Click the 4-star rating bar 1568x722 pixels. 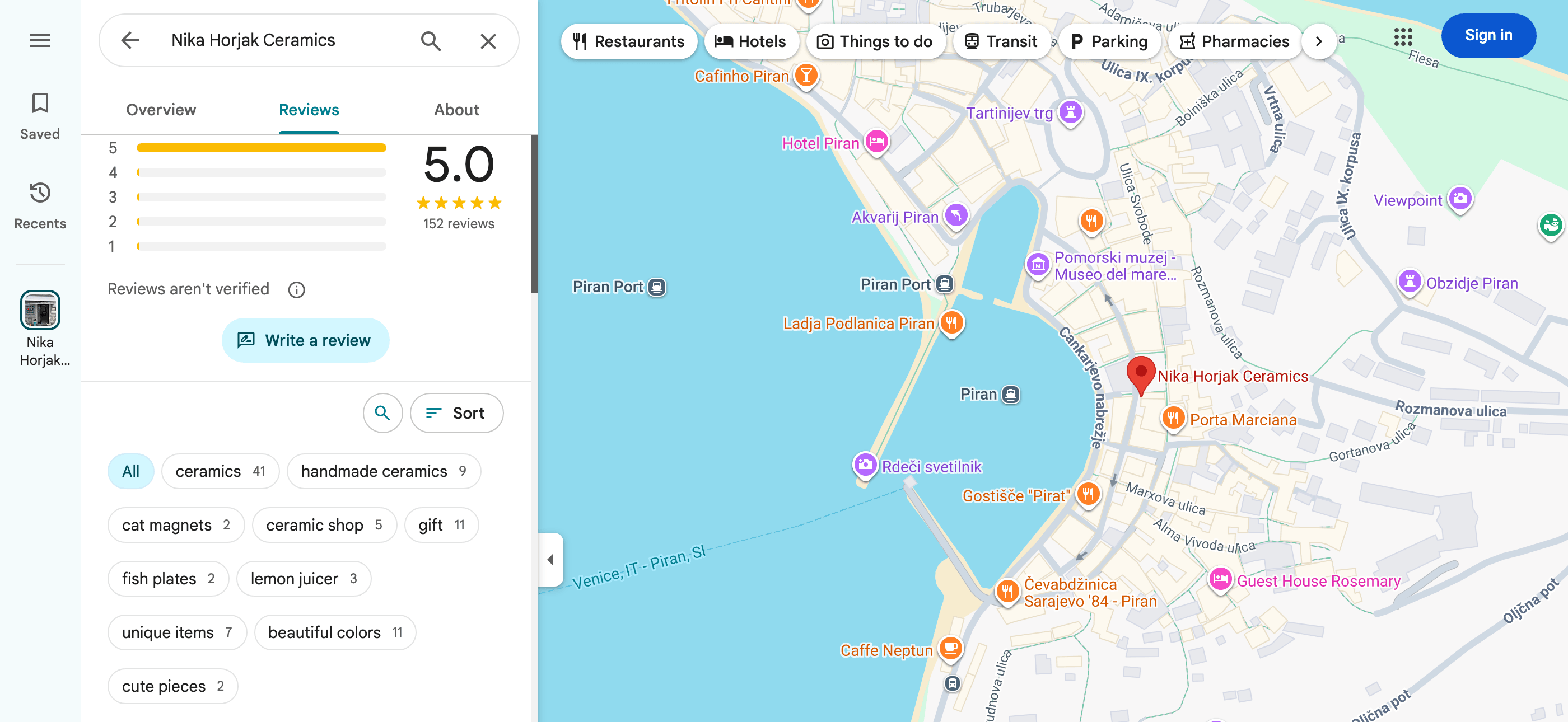[261, 173]
